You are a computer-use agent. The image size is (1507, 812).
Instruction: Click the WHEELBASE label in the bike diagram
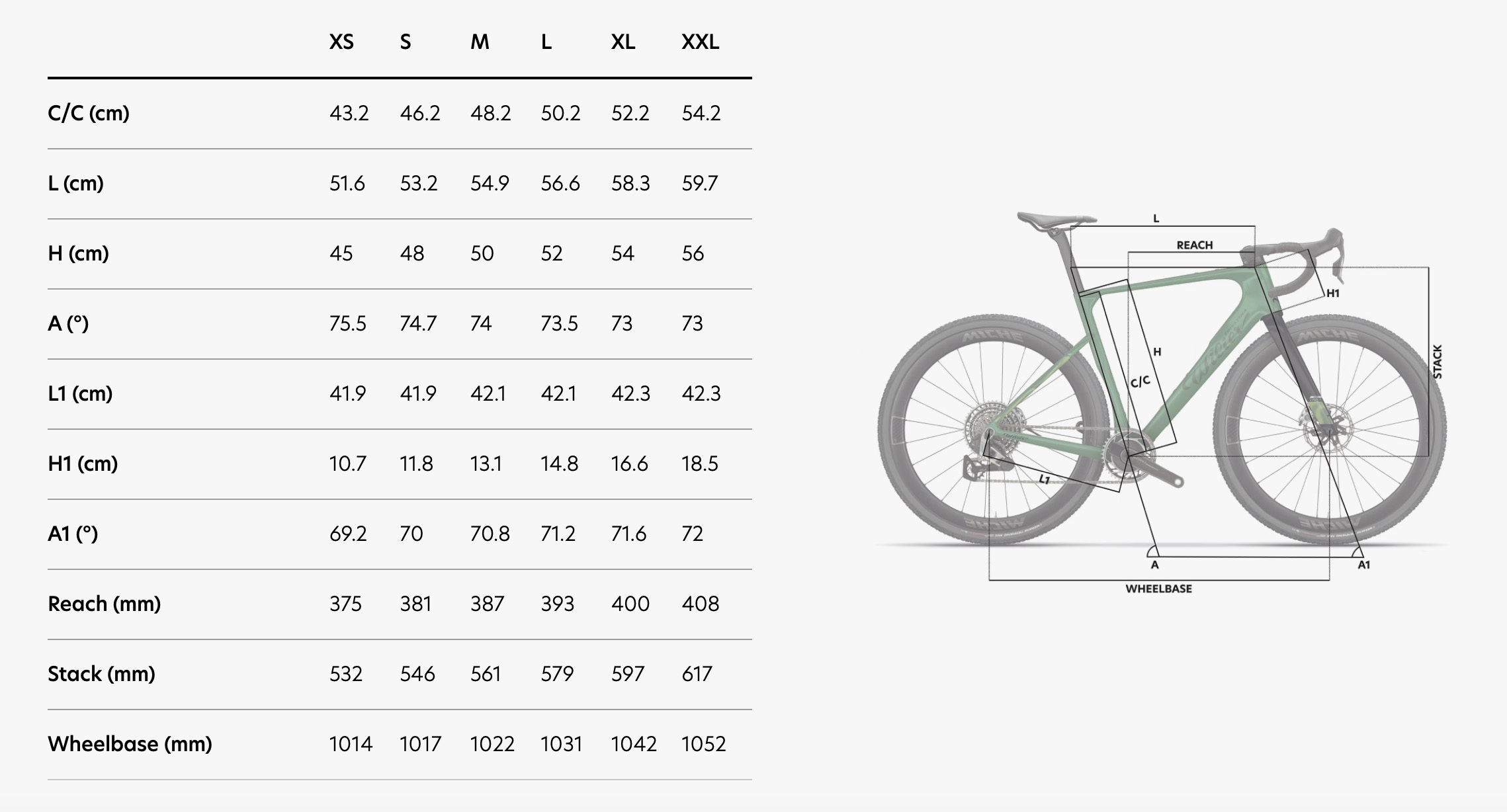(1158, 589)
